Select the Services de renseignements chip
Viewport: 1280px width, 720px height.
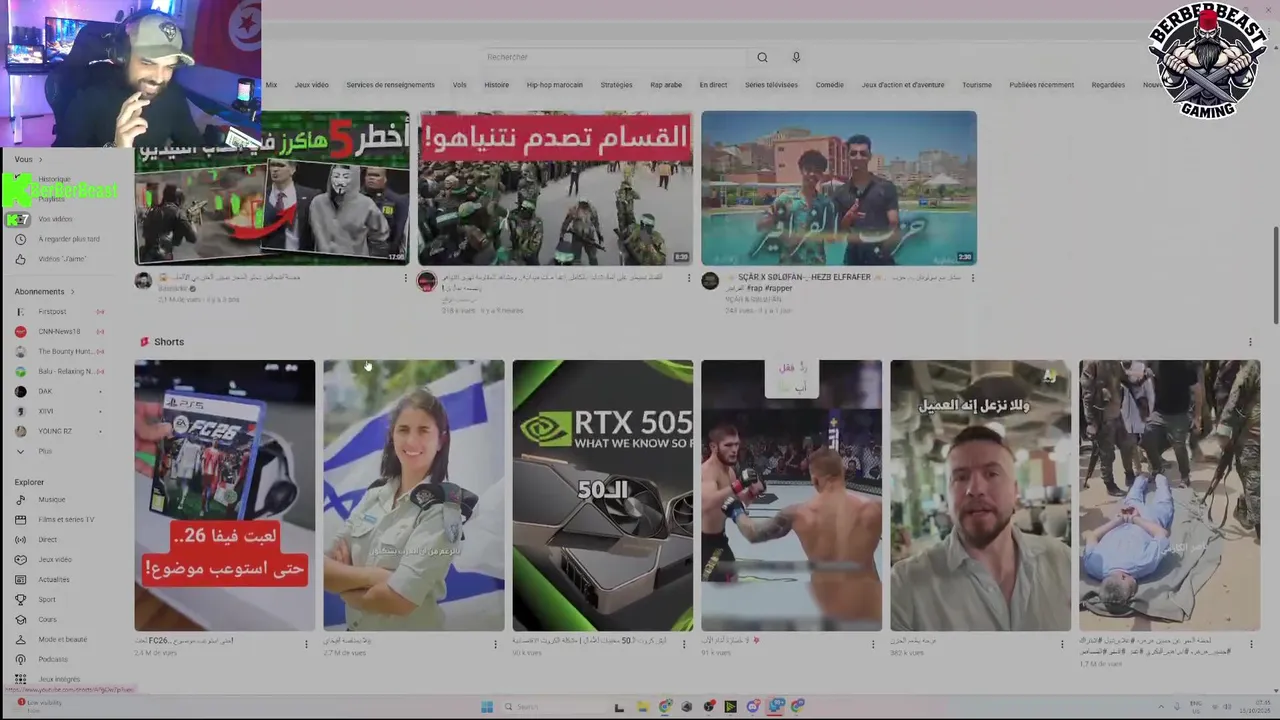[x=390, y=85]
